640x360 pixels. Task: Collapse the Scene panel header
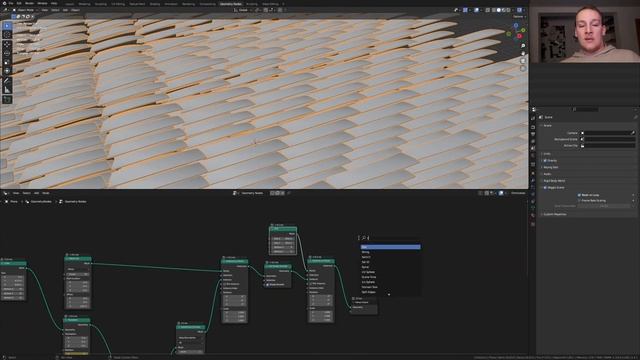[x=547, y=125]
